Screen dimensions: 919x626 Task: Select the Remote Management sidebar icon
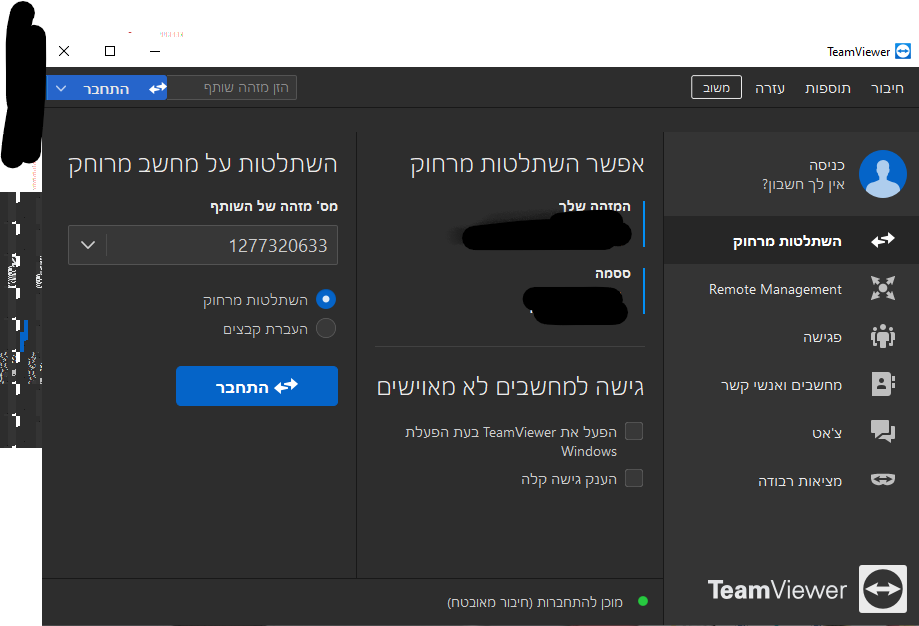(882, 288)
